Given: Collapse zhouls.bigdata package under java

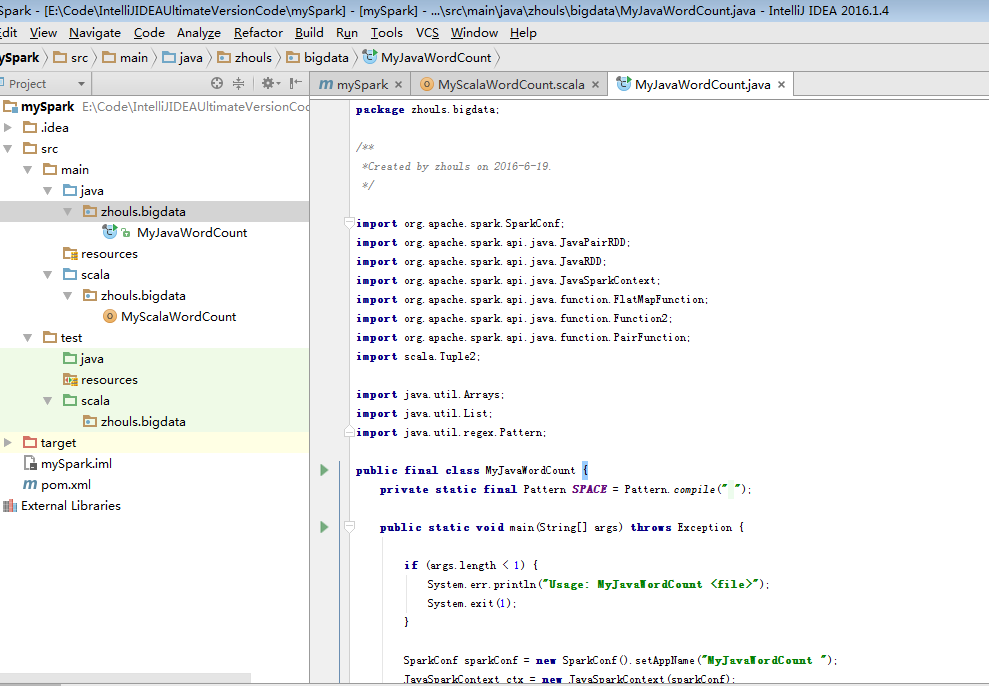Looking at the screenshot, I should pos(68,211).
